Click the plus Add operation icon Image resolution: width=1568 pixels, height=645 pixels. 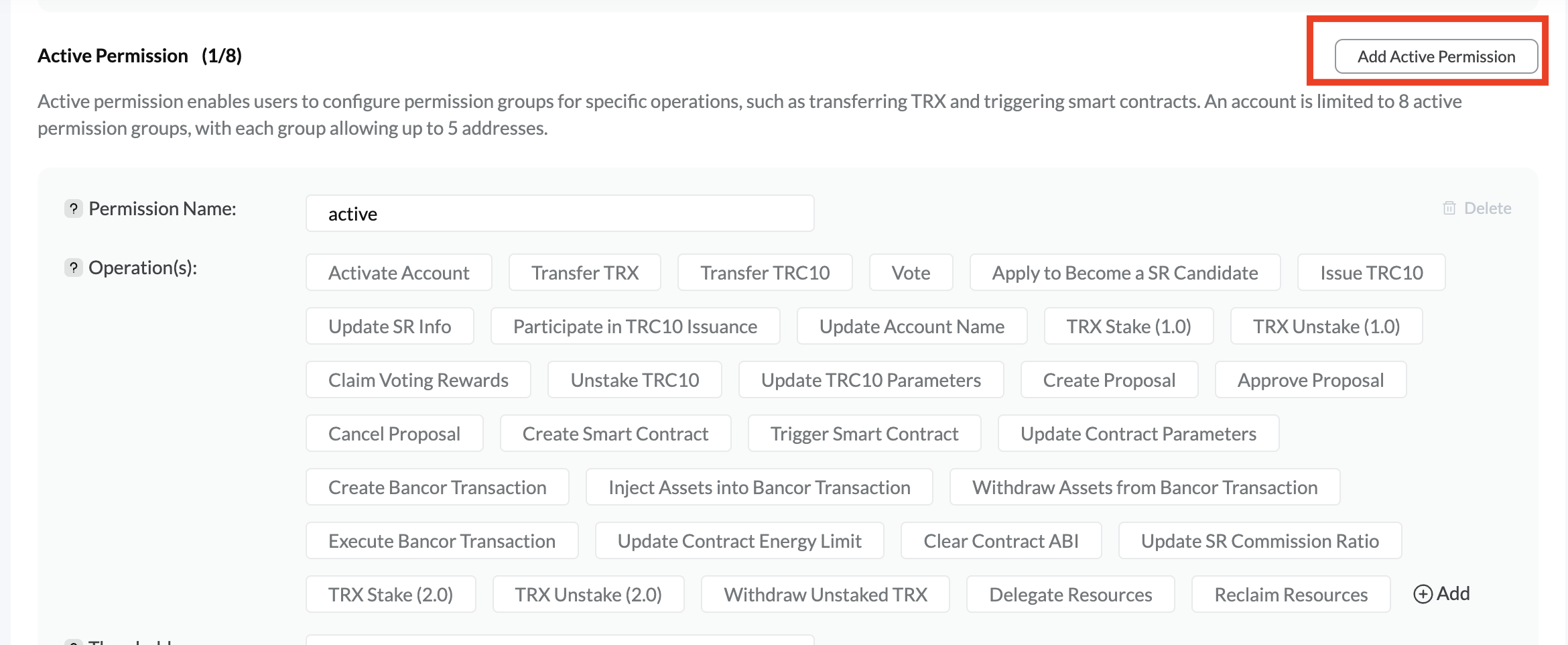(1423, 594)
